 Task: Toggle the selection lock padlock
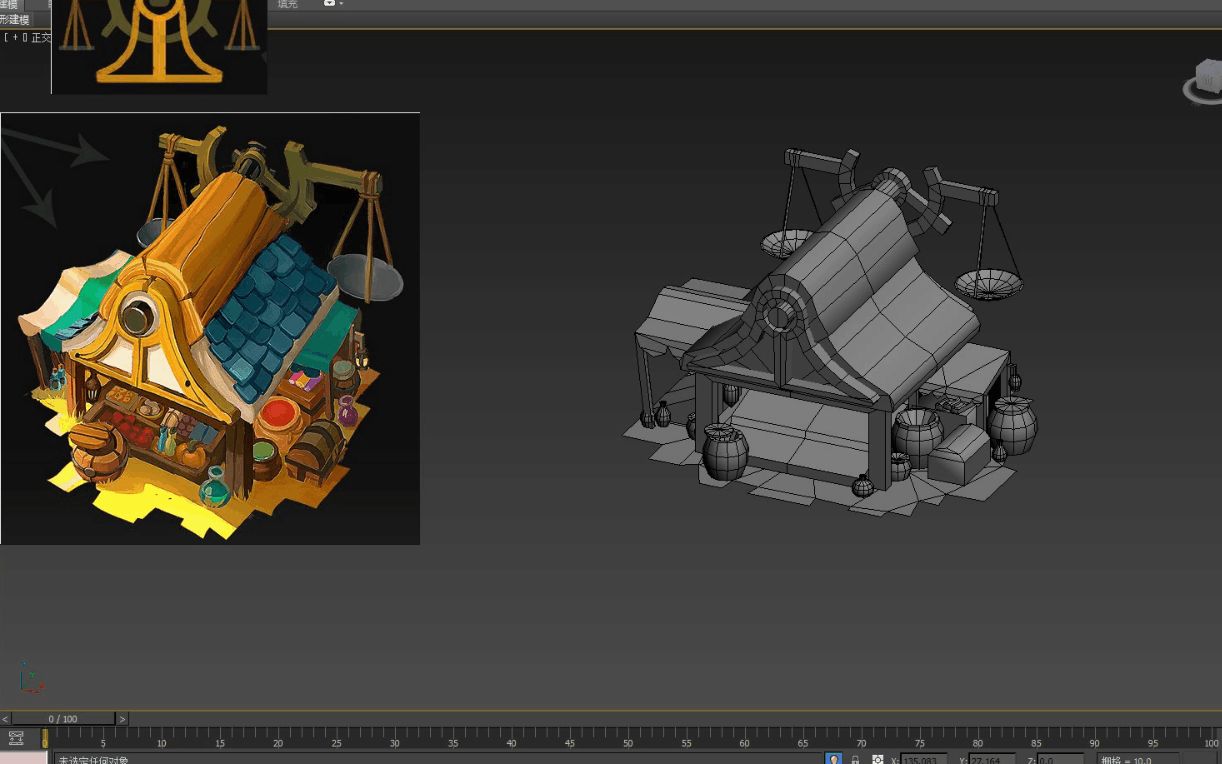point(854,760)
